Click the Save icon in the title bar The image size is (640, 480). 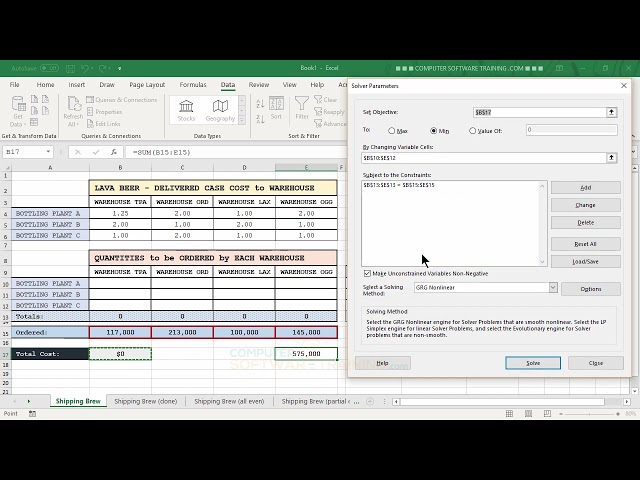70,68
